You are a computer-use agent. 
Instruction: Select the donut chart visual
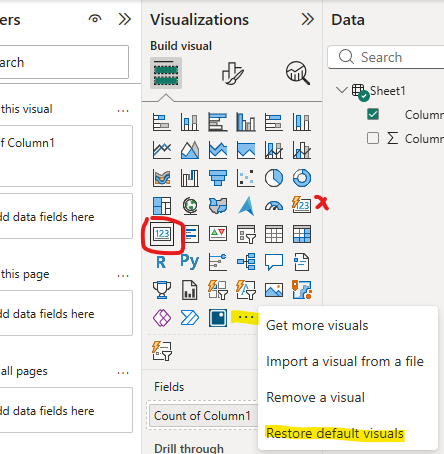[302, 178]
